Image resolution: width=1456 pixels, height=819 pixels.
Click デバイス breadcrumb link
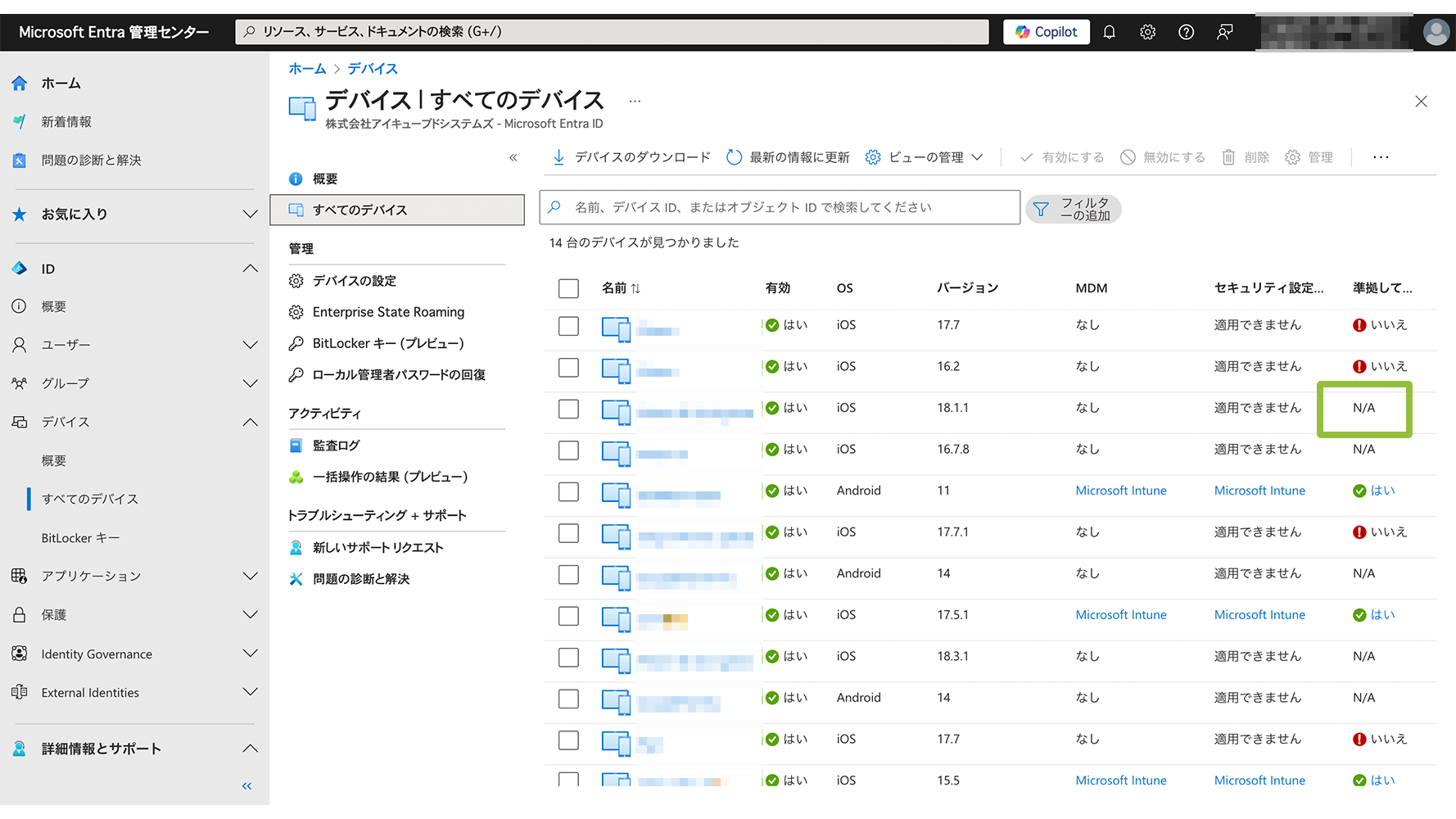pos(373,69)
